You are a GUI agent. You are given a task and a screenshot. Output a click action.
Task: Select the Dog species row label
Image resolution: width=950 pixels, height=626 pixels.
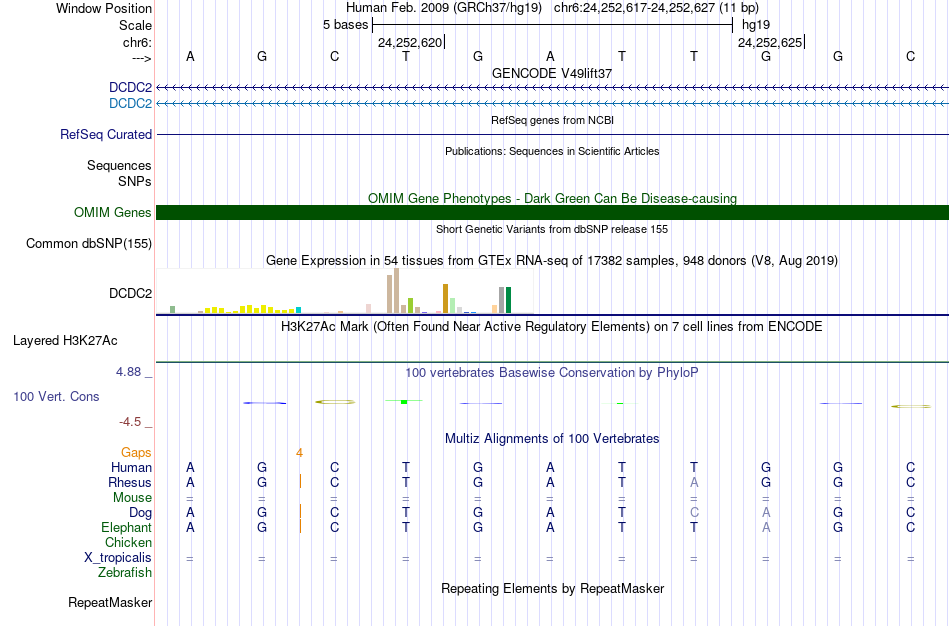[140, 513]
